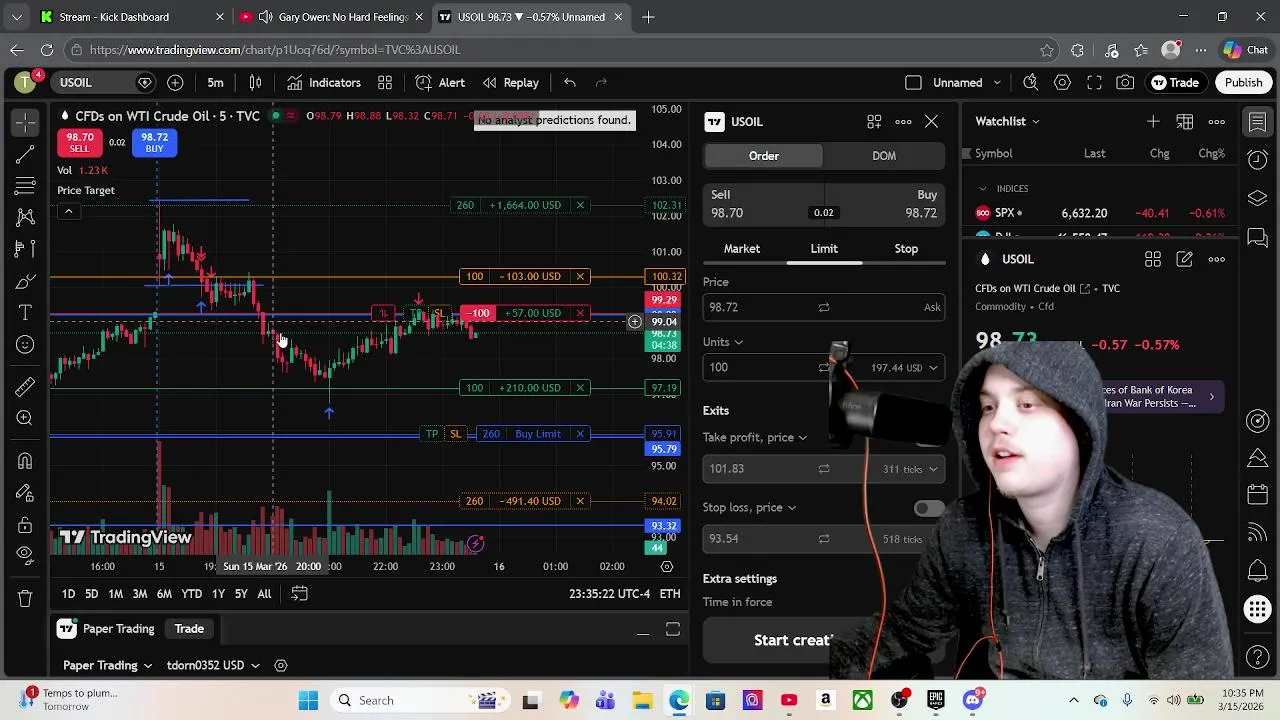Cancel the 260 Buy Limit order on chart
This screenshot has height=720, width=1280.
(x=580, y=434)
